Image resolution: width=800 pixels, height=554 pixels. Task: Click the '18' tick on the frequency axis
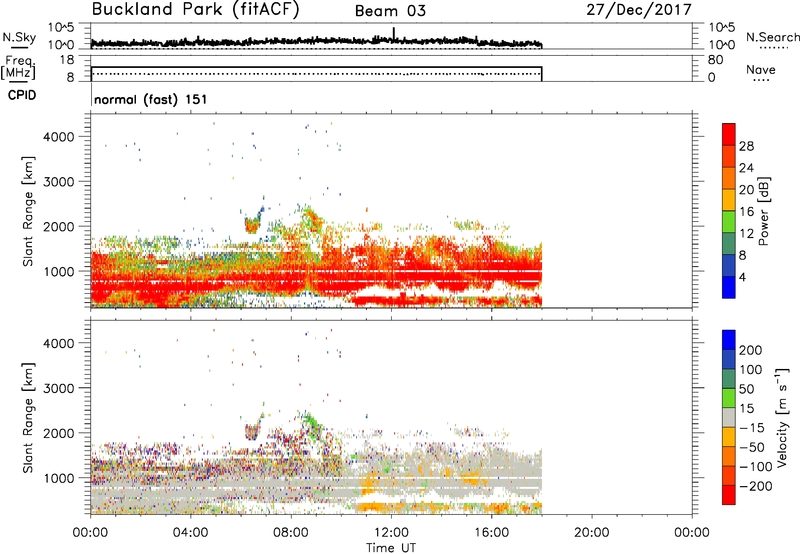(67, 60)
